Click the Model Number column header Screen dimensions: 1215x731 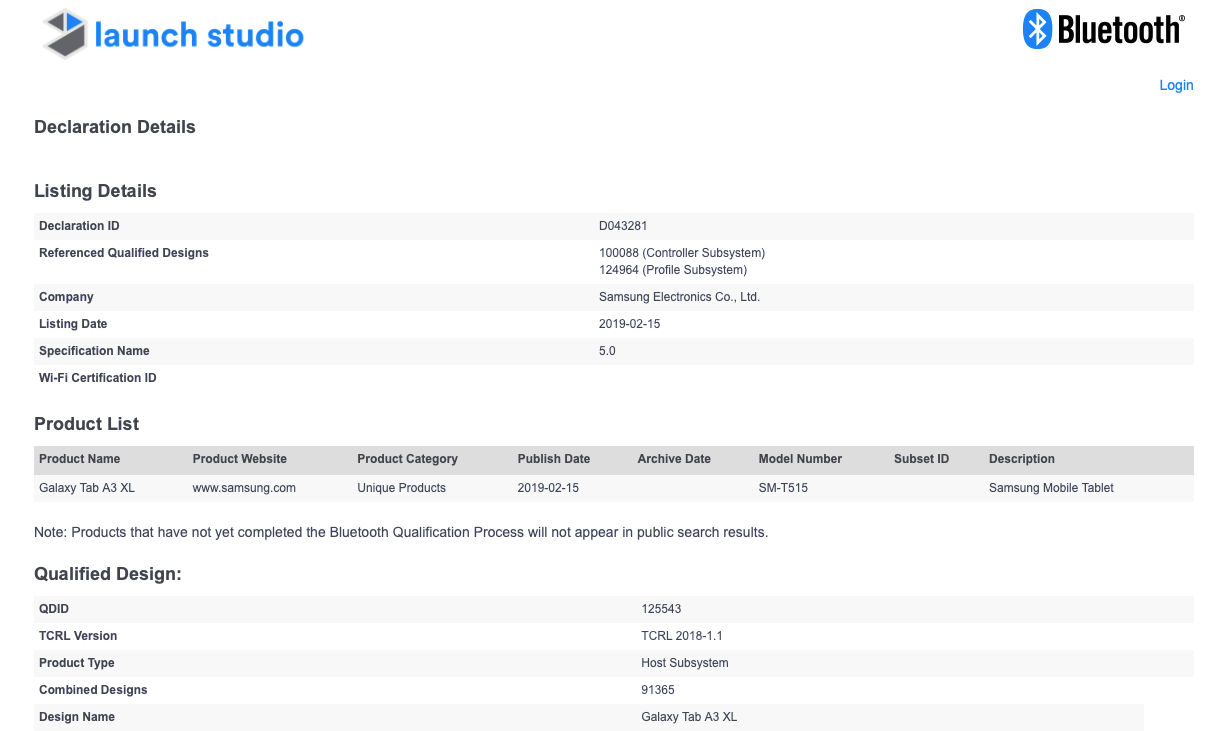click(800, 459)
